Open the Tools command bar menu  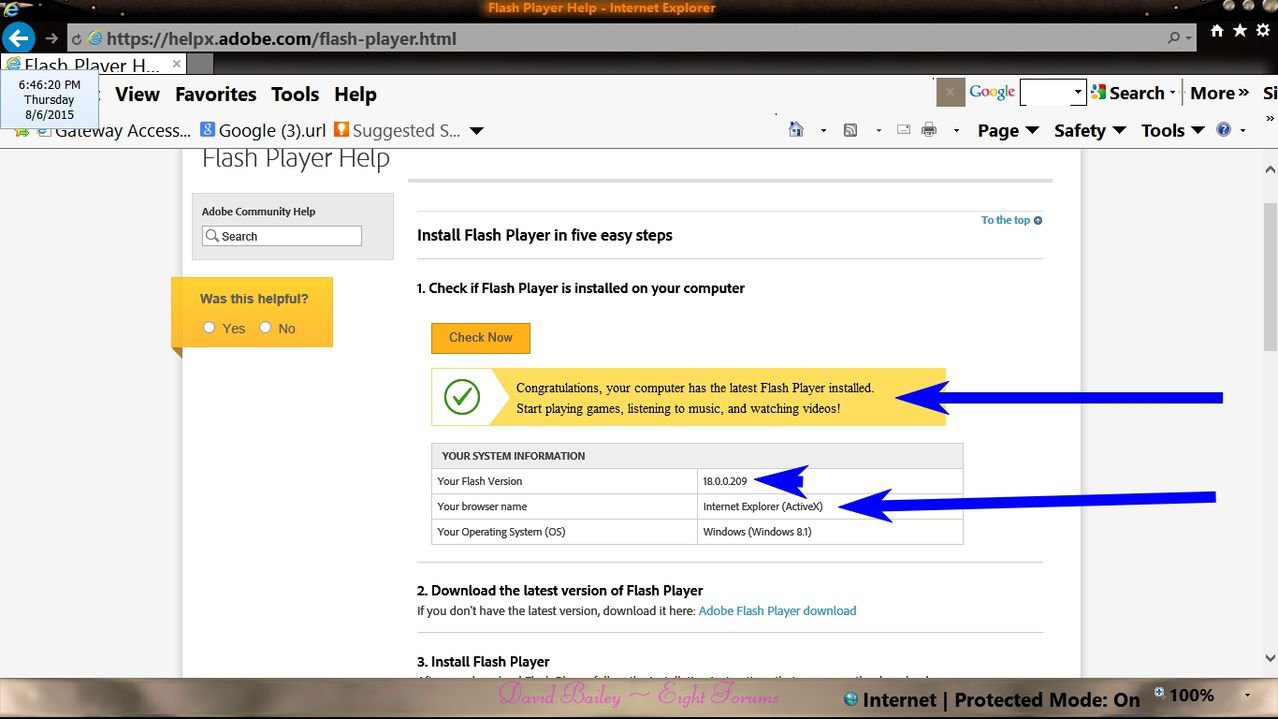pos(1172,131)
